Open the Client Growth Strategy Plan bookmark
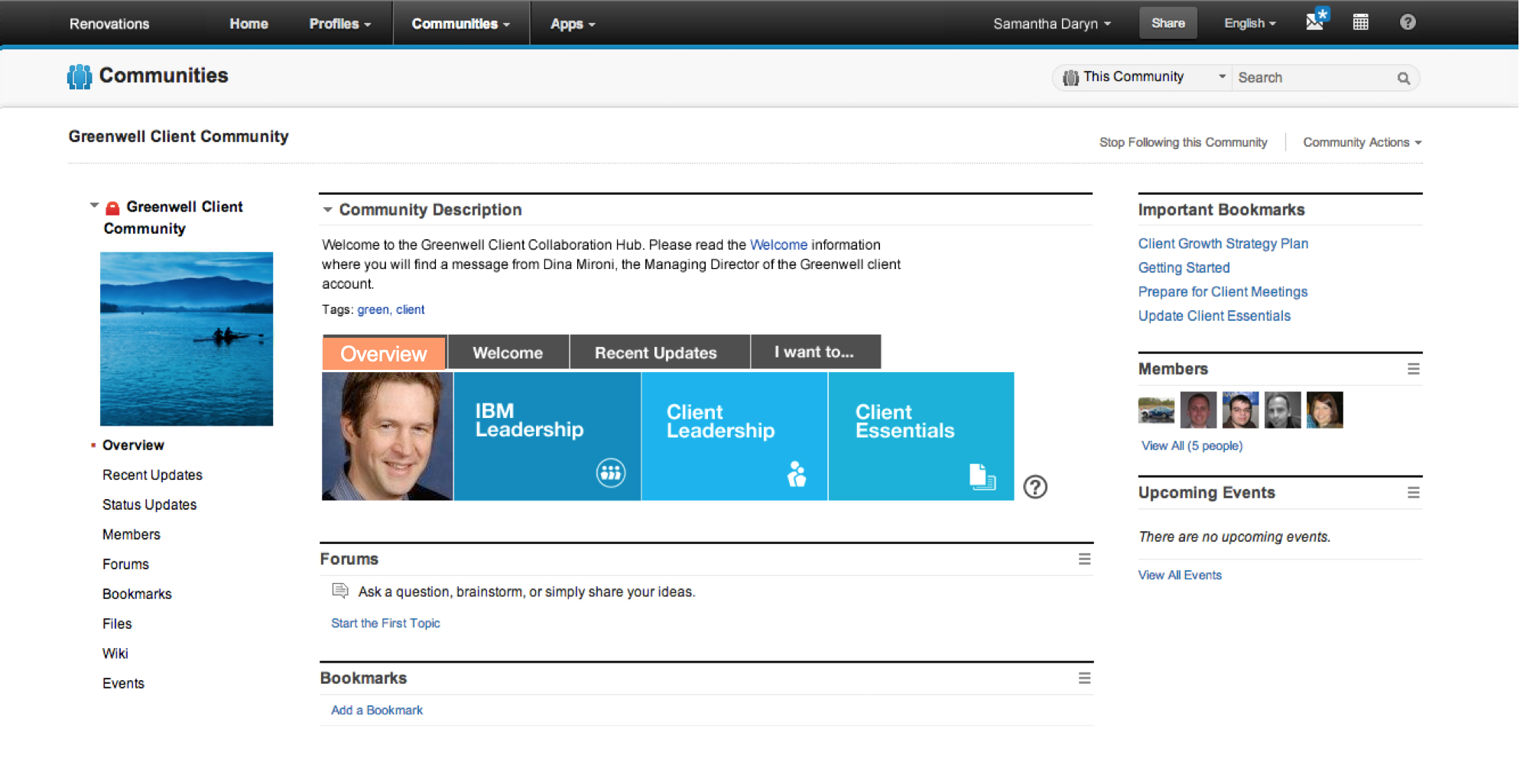This screenshot has width=1520, height=784. click(1223, 244)
